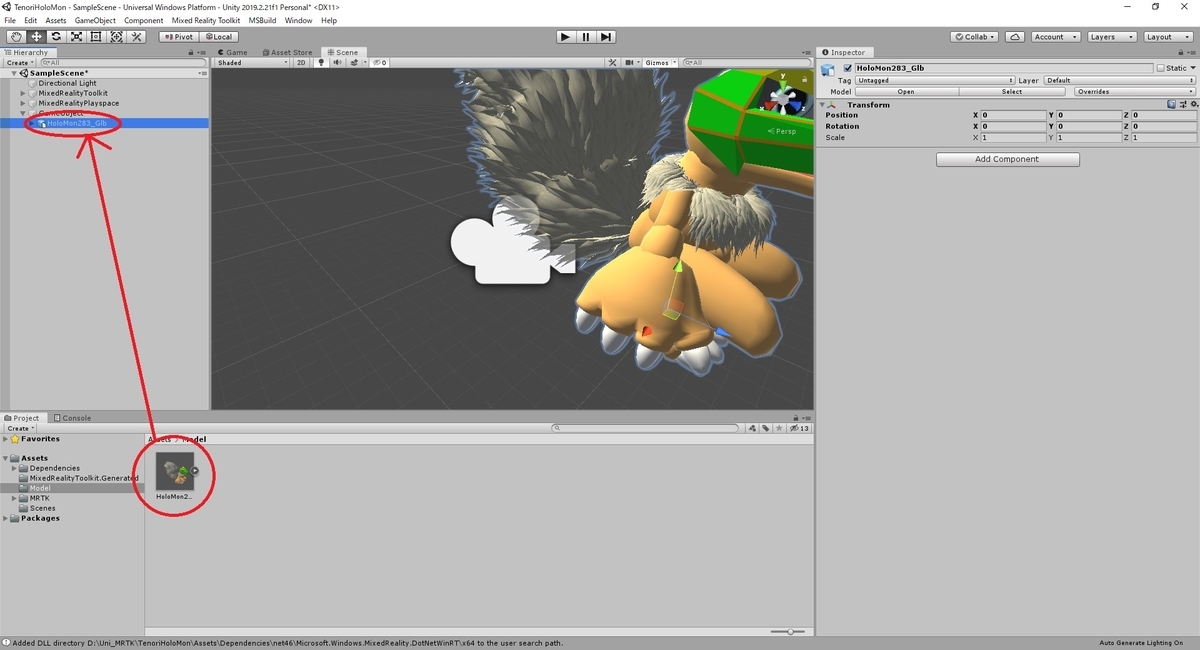Select the Move tool
Viewport: 1200px width, 650px height.
click(x=36, y=37)
